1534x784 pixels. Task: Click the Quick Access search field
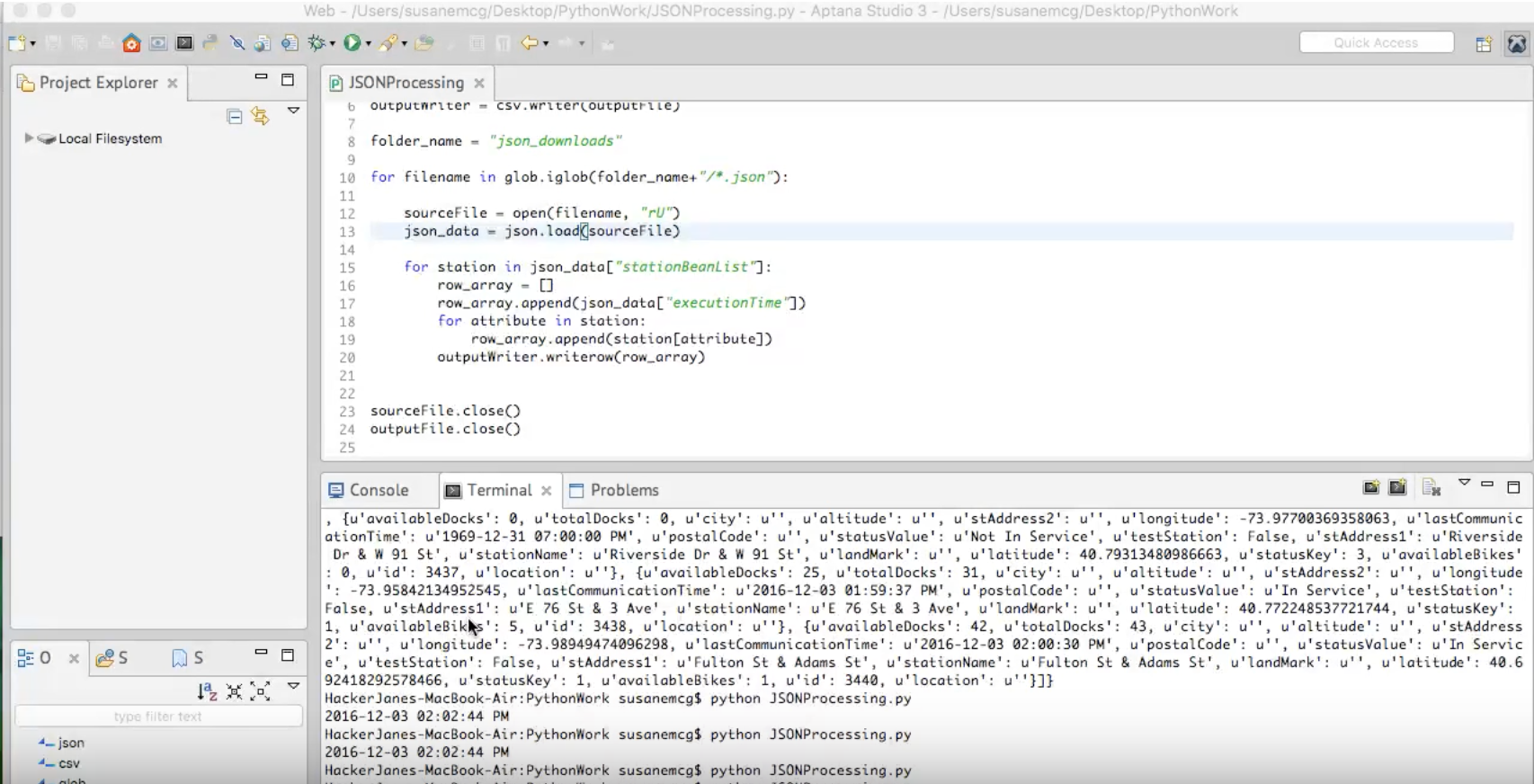[1376, 42]
